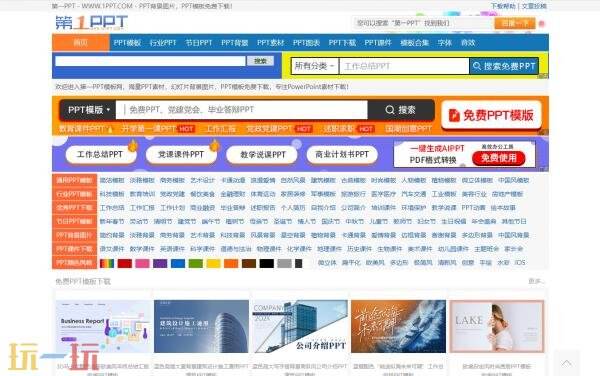Viewport: 600px width, 376px height.
Task: Open the PPT背景 nav menu item
Action: pos(235,43)
